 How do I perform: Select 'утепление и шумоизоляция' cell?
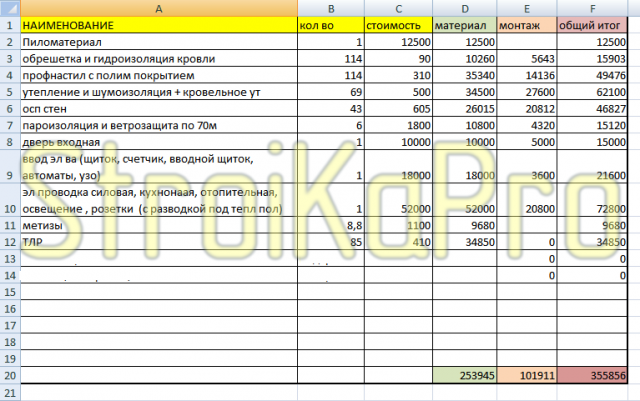(159, 92)
